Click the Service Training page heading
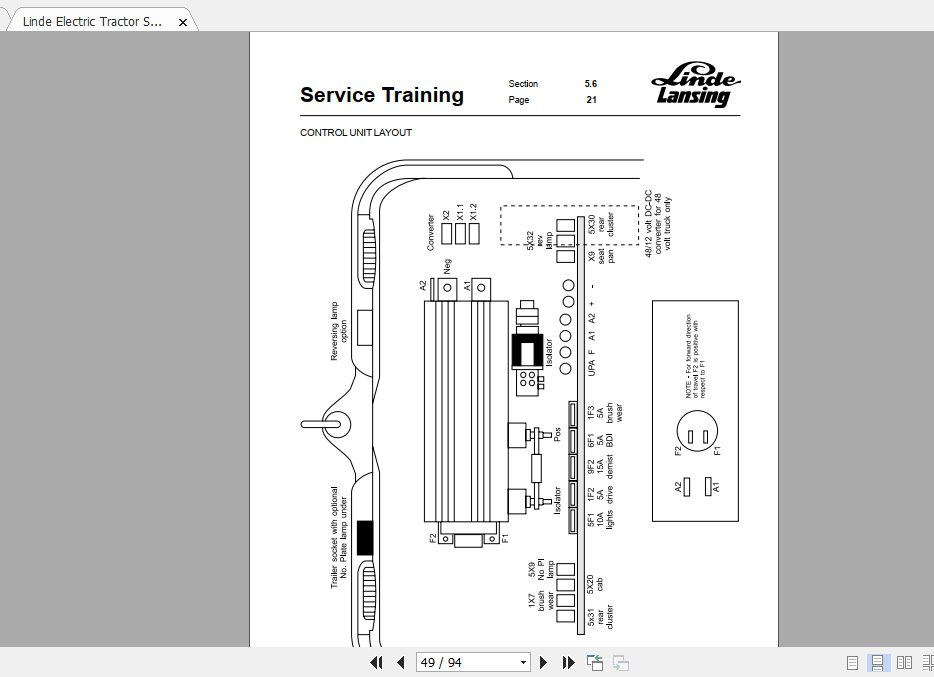The height and width of the screenshot is (677, 934). (x=382, y=95)
